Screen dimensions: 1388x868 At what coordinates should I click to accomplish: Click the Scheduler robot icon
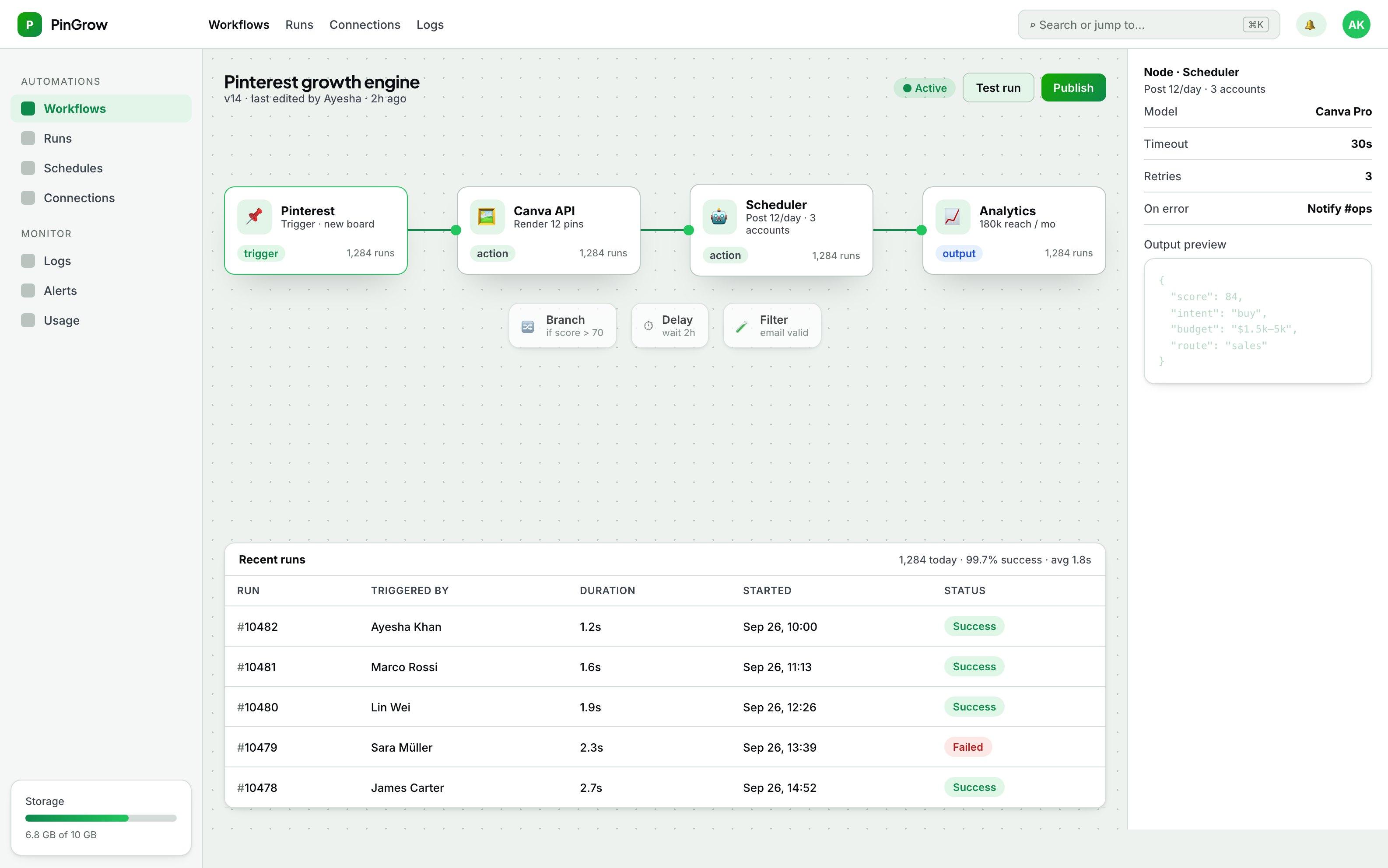pyautogui.click(x=719, y=217)
